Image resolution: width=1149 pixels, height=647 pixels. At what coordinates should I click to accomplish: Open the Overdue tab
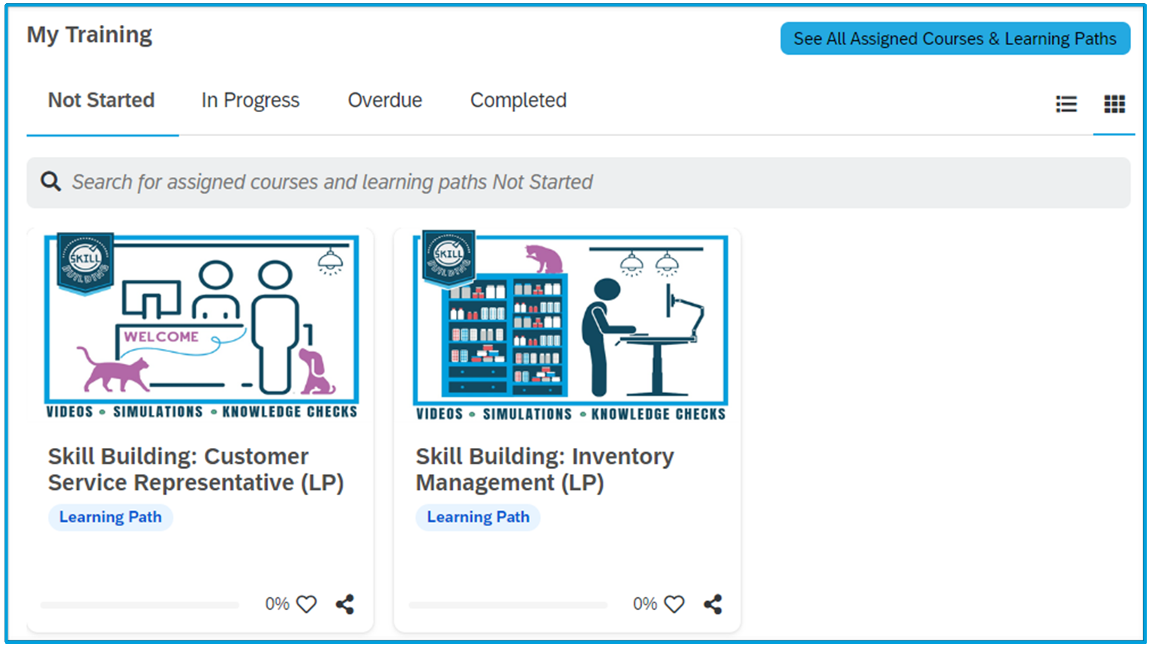point(385,100)
